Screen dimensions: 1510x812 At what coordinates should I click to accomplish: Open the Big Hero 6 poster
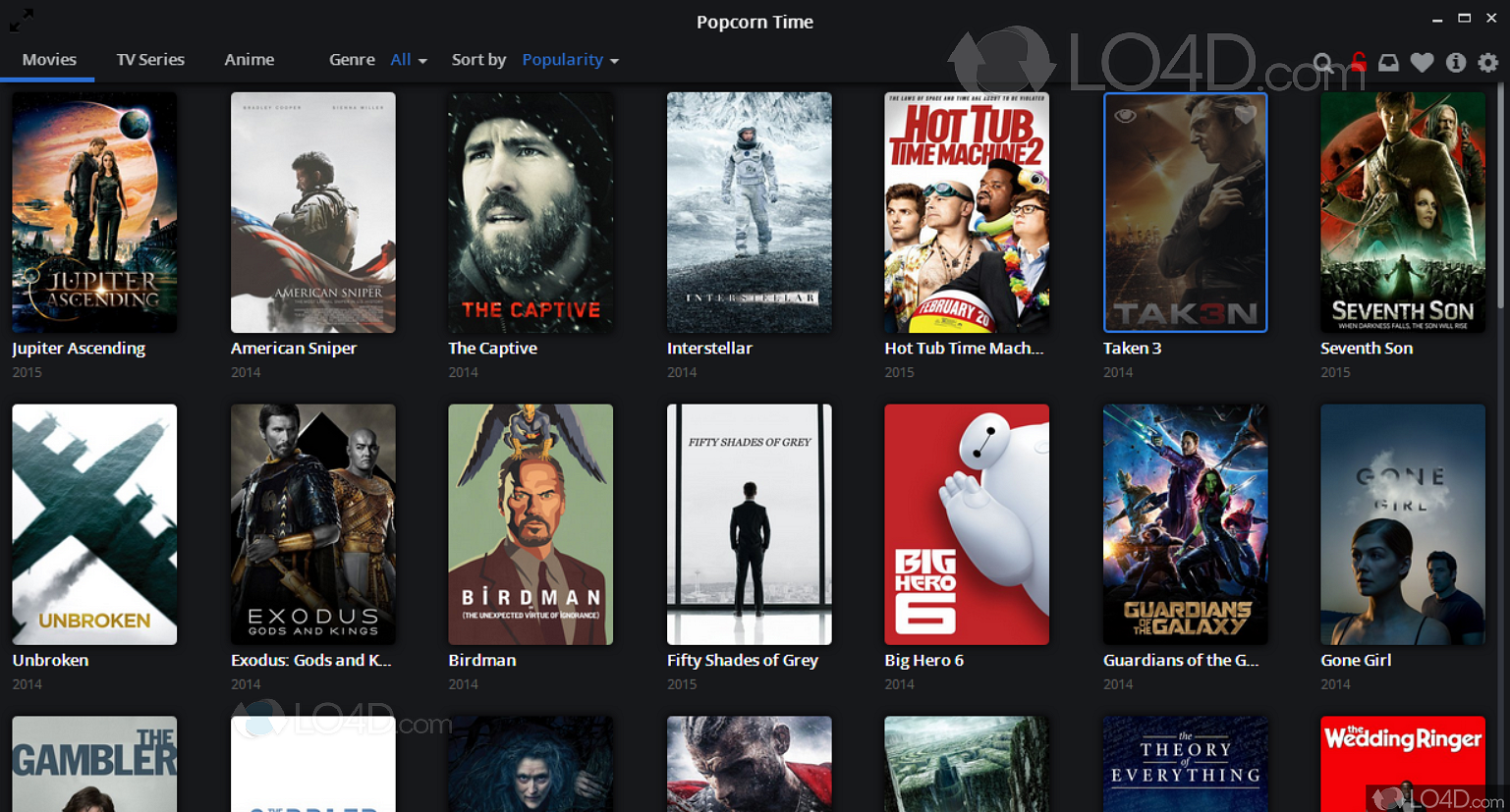967,524
